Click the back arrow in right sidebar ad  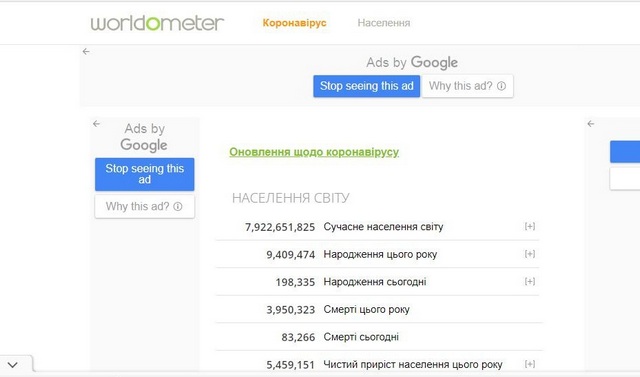(591, 124)
